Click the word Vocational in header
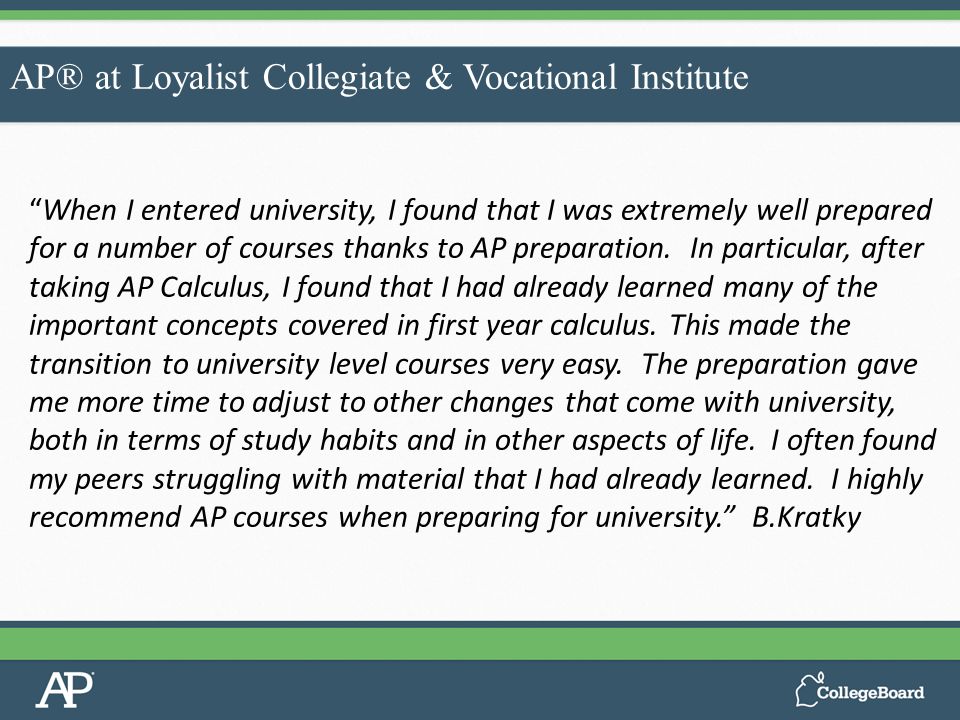960x720 pixels. (x=540, y=78)
